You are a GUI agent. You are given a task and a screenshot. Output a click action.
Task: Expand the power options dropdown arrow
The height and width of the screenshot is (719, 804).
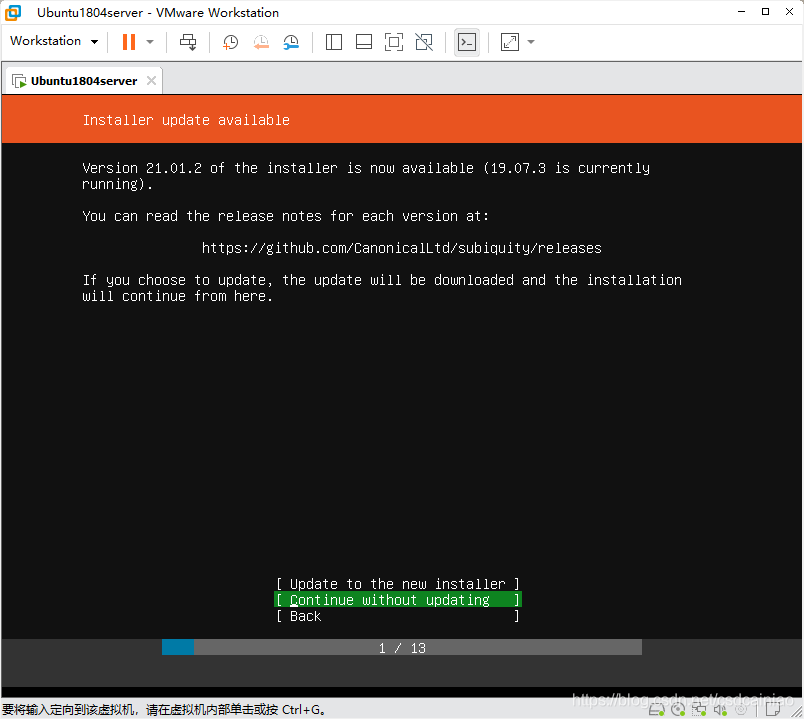point(150,42)
